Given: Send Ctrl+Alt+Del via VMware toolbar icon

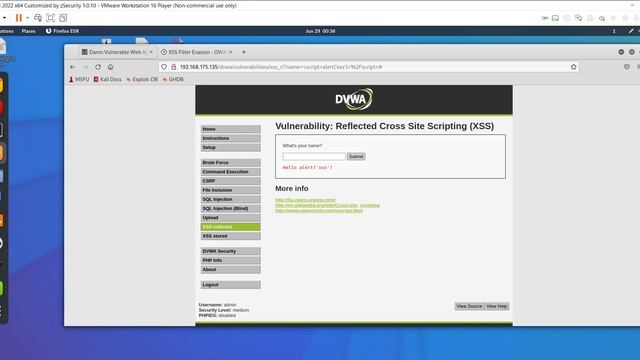Looking at the screenshot, I should click(38, 18).
